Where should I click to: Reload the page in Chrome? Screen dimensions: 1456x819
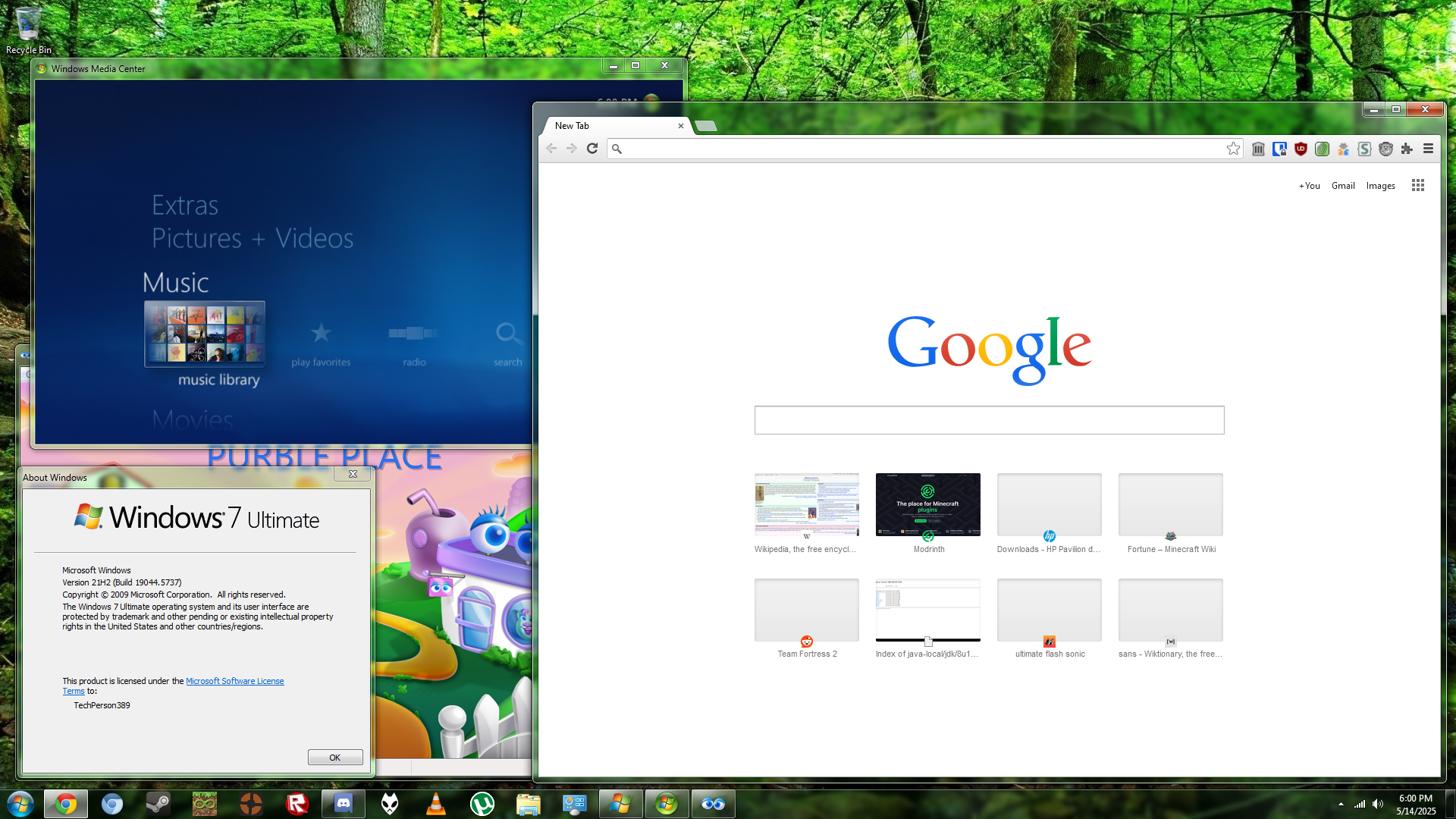592,149
